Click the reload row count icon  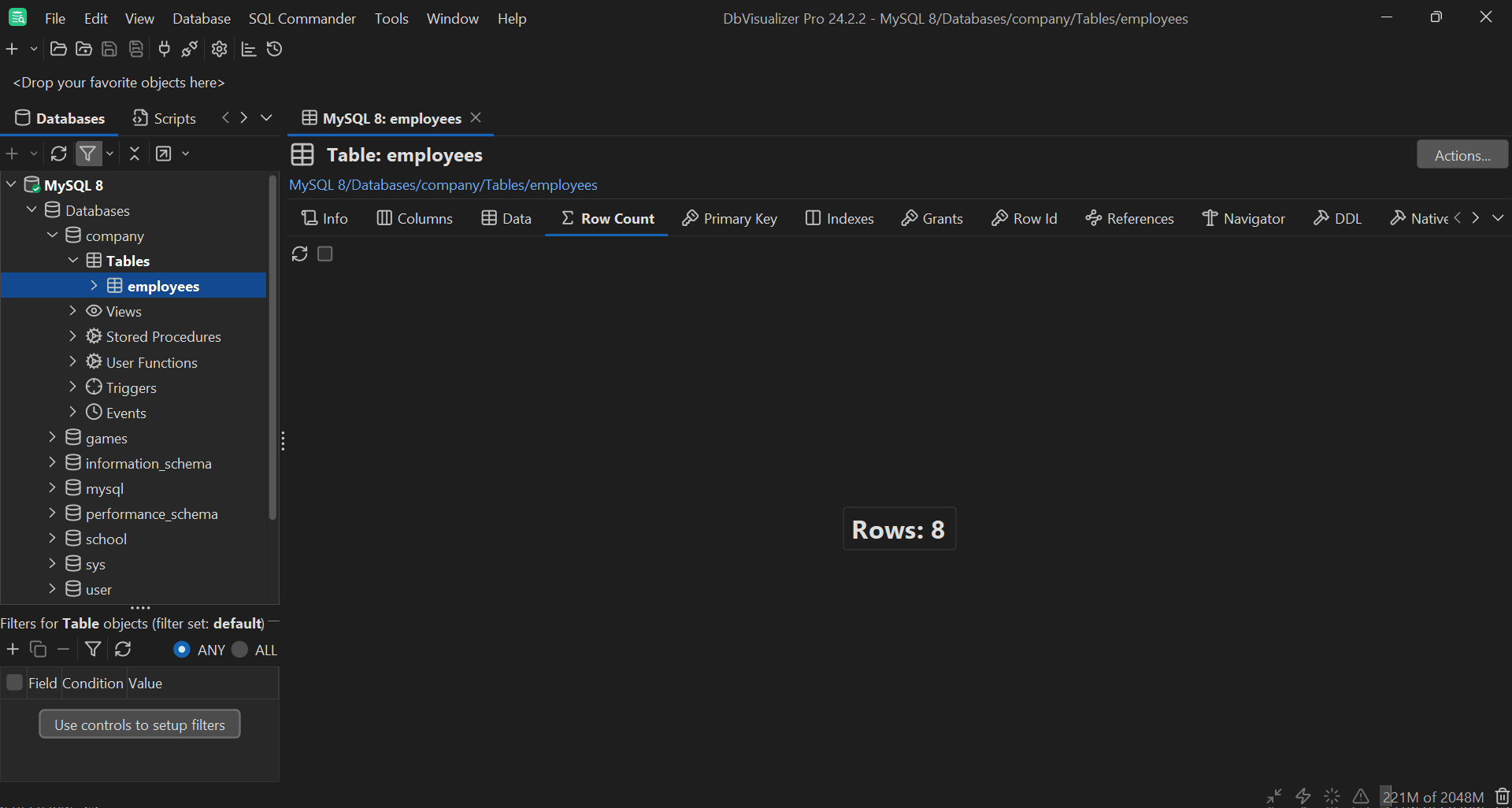[299, 254]
